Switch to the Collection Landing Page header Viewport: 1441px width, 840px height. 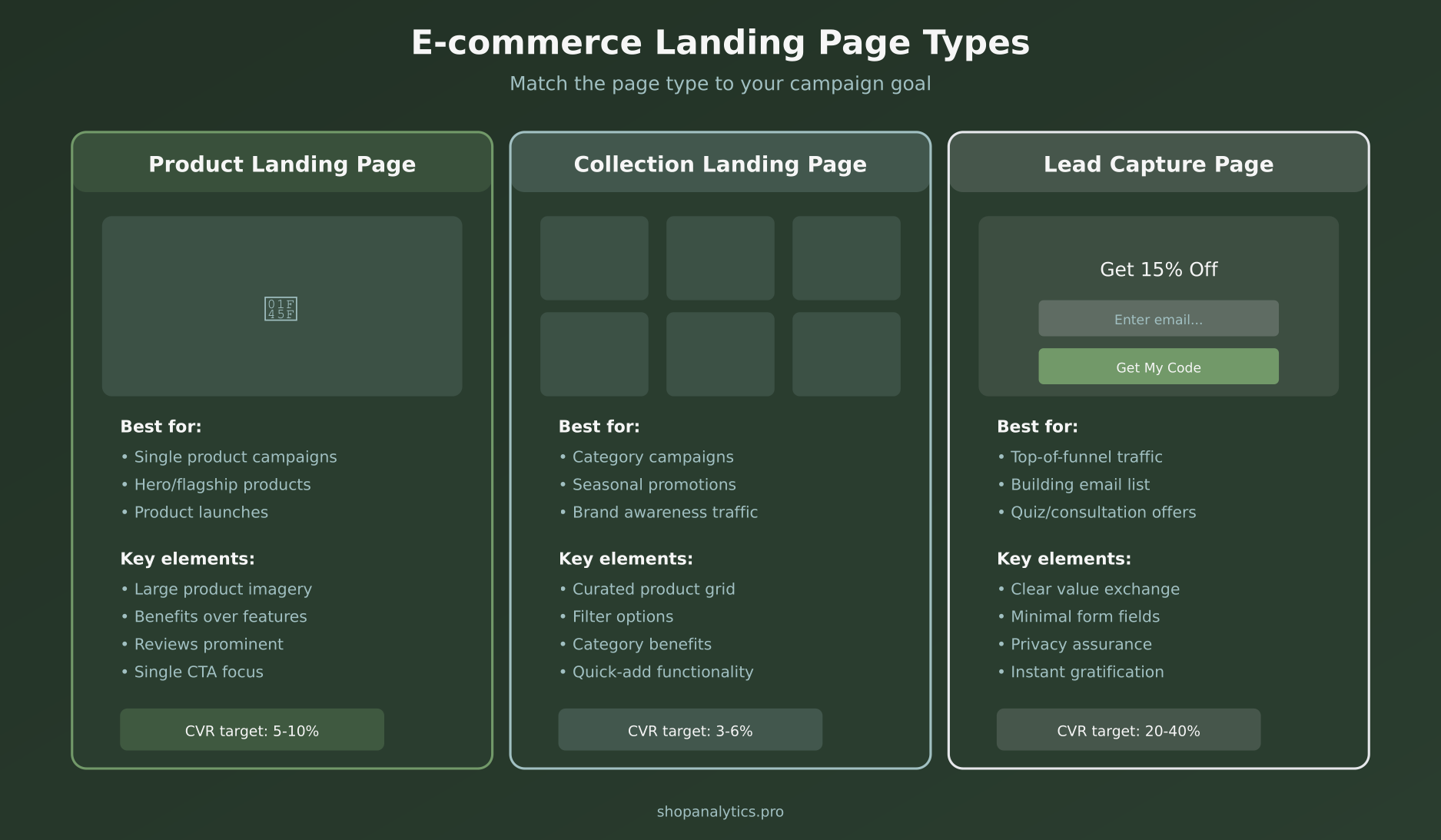tap(720, 164)
